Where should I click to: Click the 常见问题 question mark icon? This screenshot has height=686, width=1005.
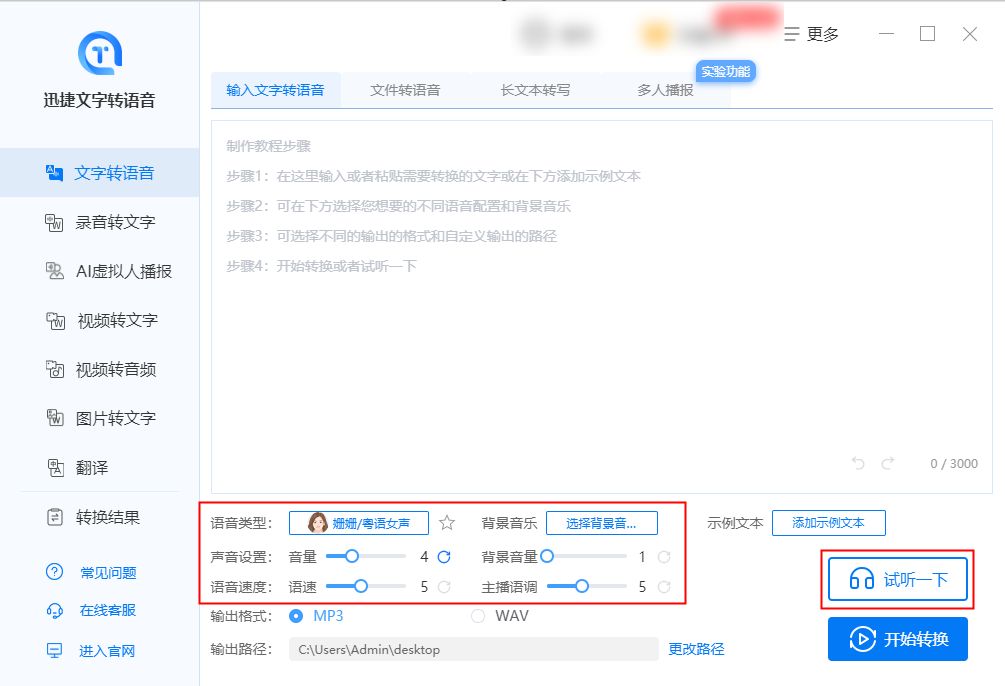tap(54, 572)
